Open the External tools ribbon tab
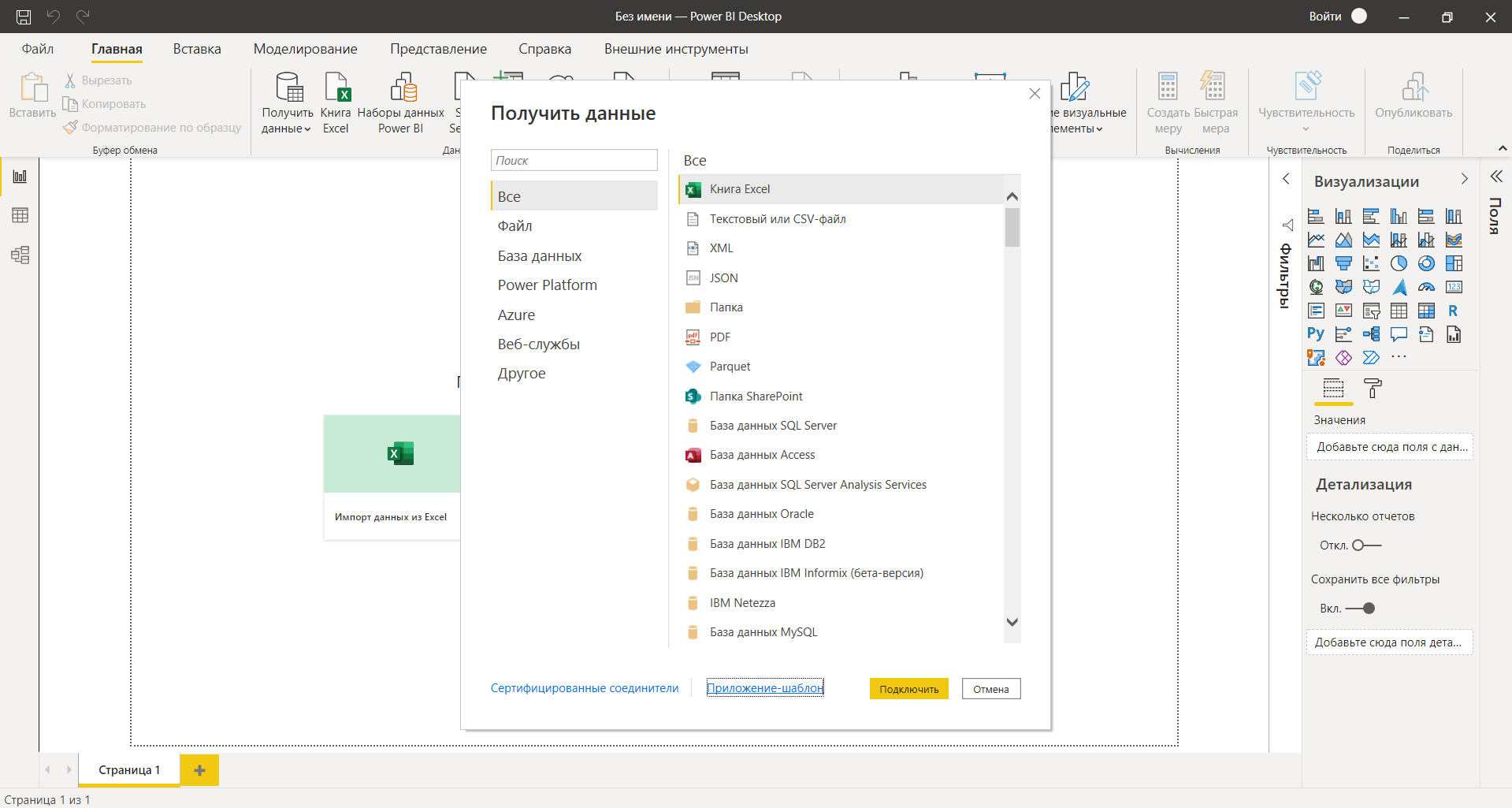This screenshot has height=808, width=1512. [676, 49]
